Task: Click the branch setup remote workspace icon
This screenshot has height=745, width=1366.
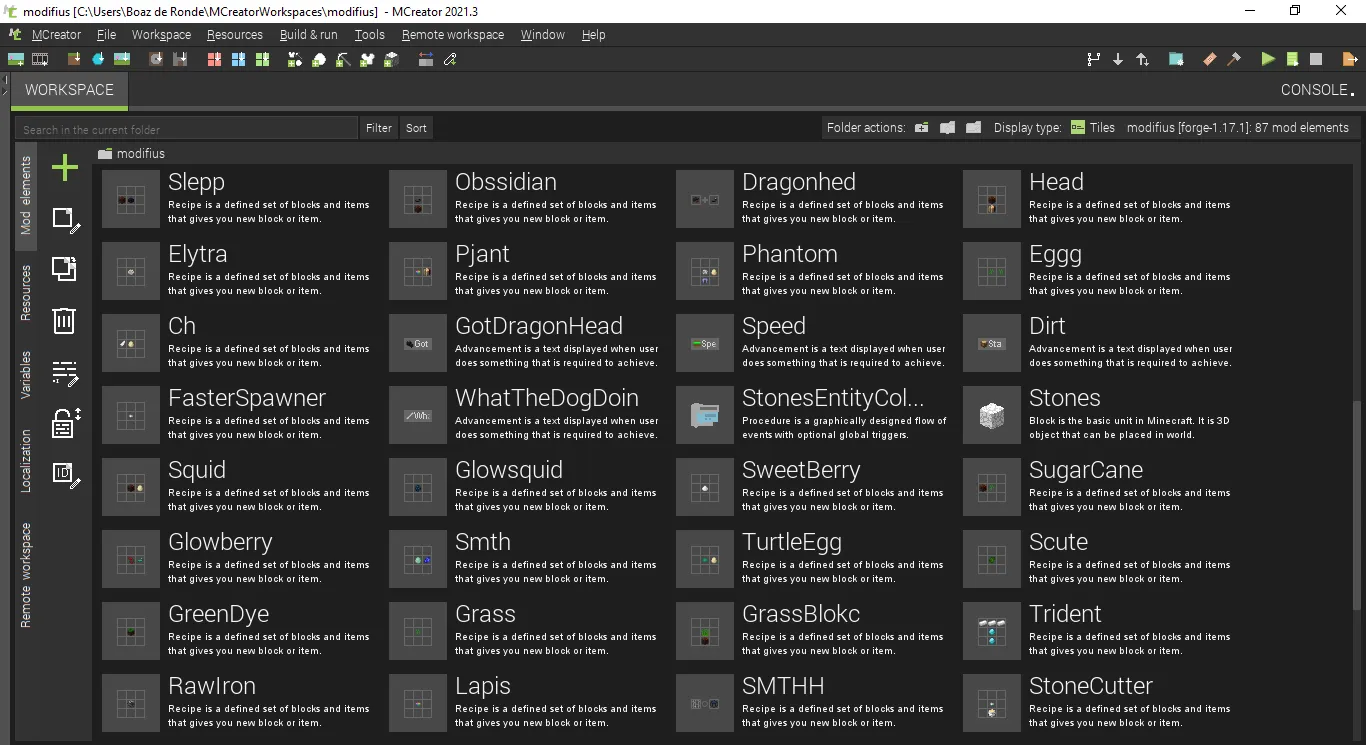Action: 1093,60
